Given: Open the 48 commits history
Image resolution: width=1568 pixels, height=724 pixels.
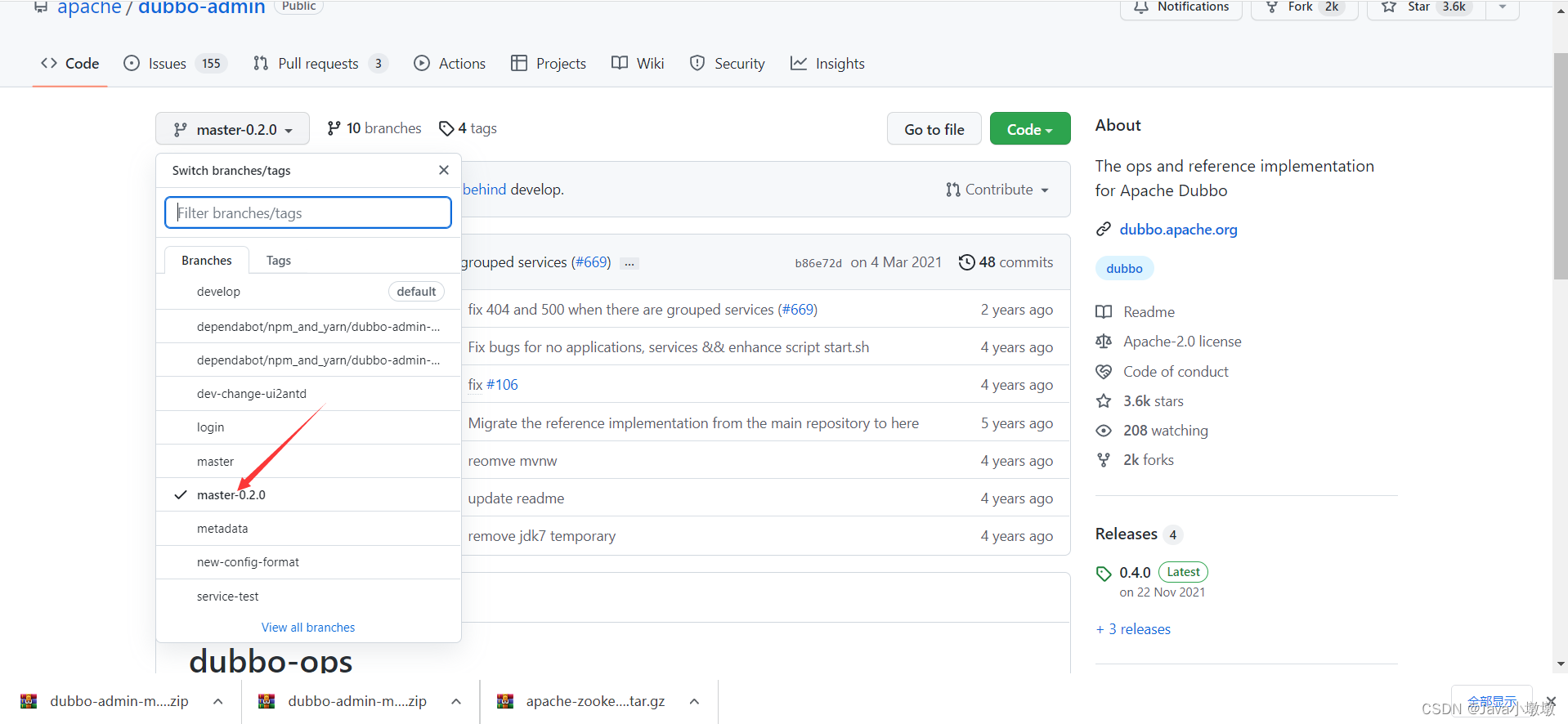Looking at the screenshot, I should click(x=1006, y=262).
